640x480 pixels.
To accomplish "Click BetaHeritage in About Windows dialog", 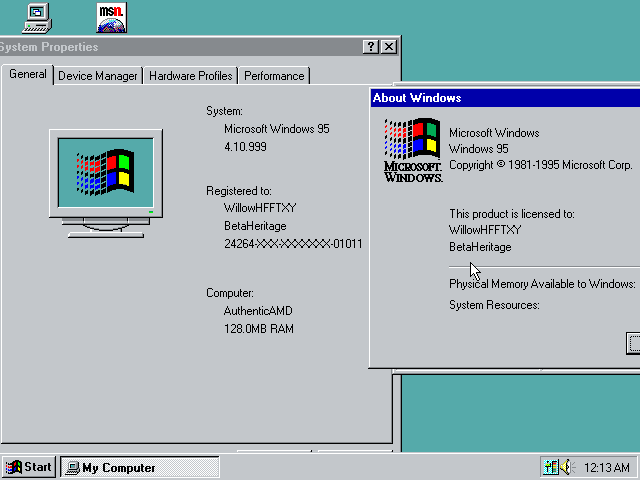I will [480, 247].
